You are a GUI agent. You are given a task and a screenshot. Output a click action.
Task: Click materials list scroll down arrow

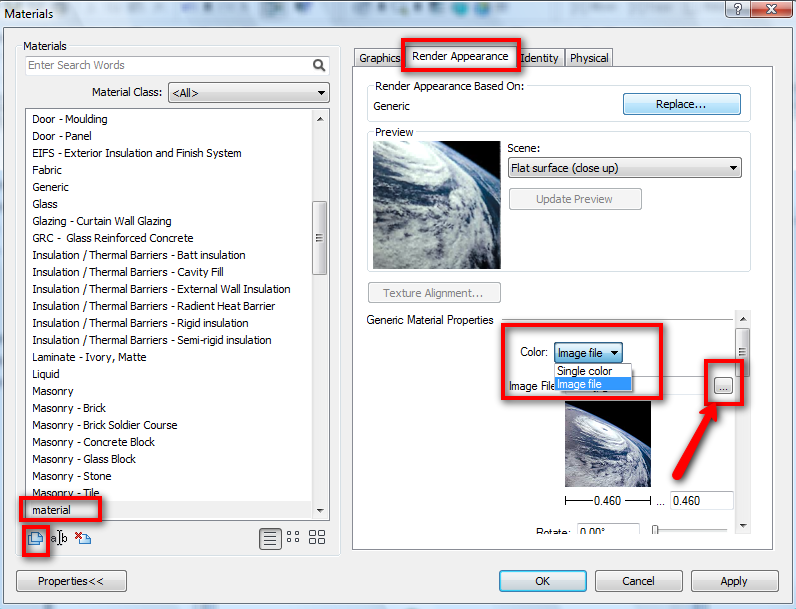pos(320,511)
